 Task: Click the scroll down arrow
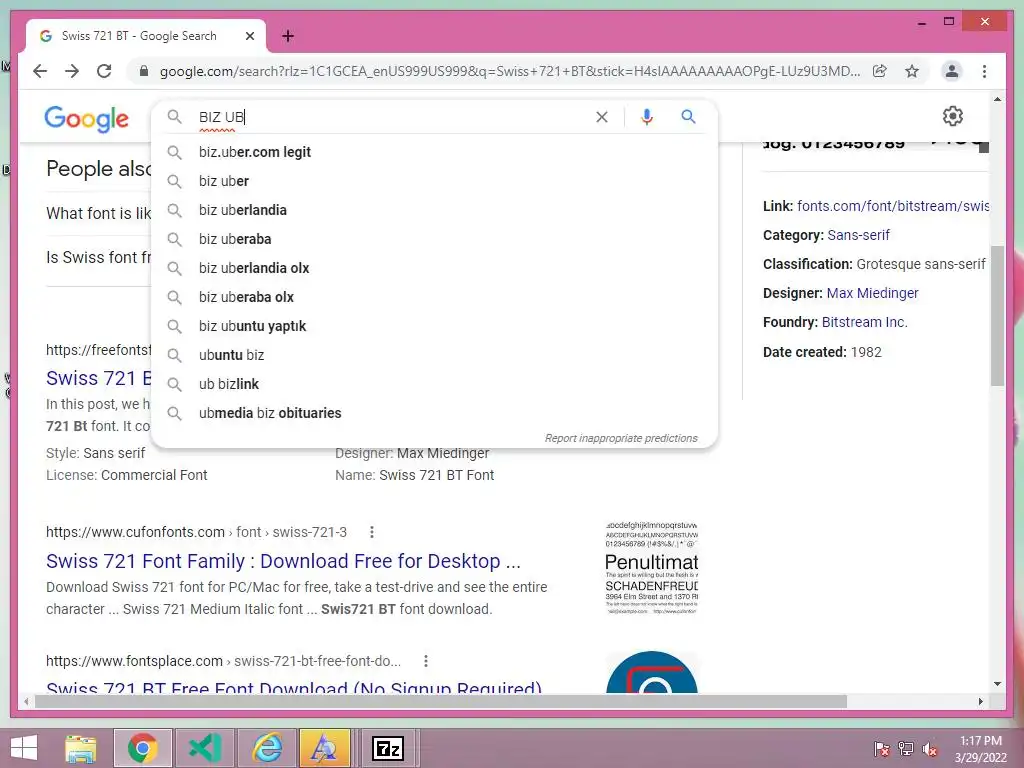click(x=997, y=684)
